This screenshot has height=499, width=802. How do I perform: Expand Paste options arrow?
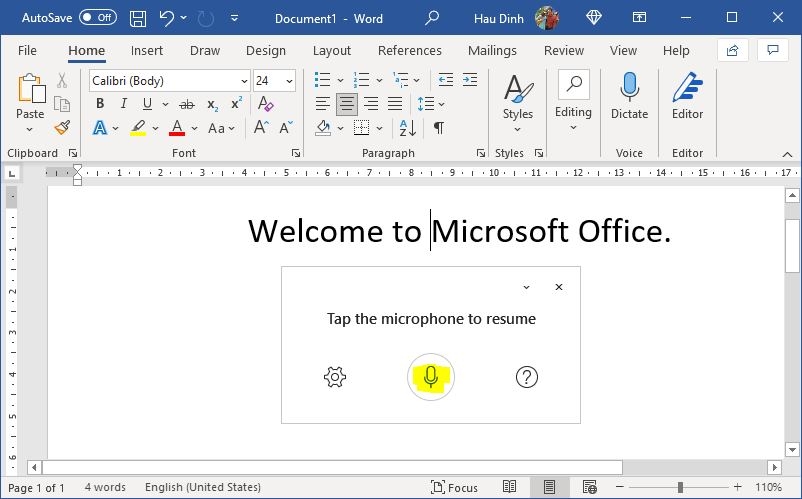(x=29, y=130)
